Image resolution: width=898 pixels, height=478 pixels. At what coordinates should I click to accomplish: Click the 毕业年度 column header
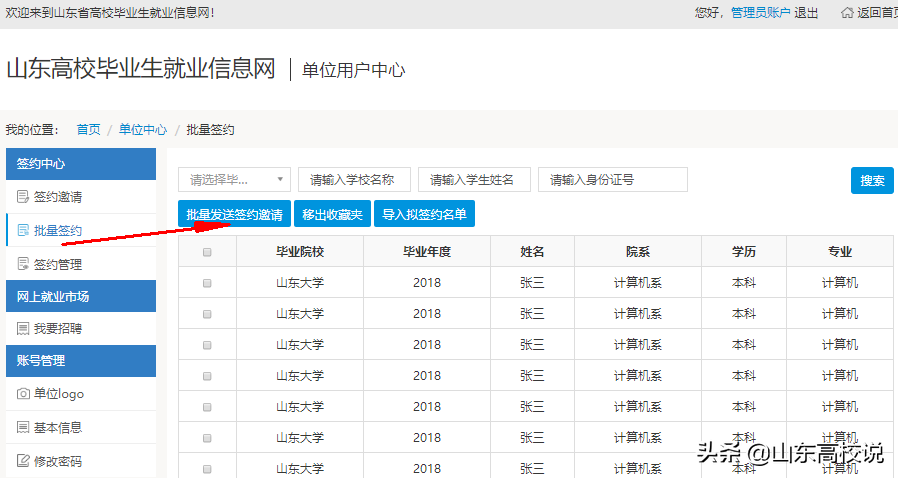click(427, 252)
